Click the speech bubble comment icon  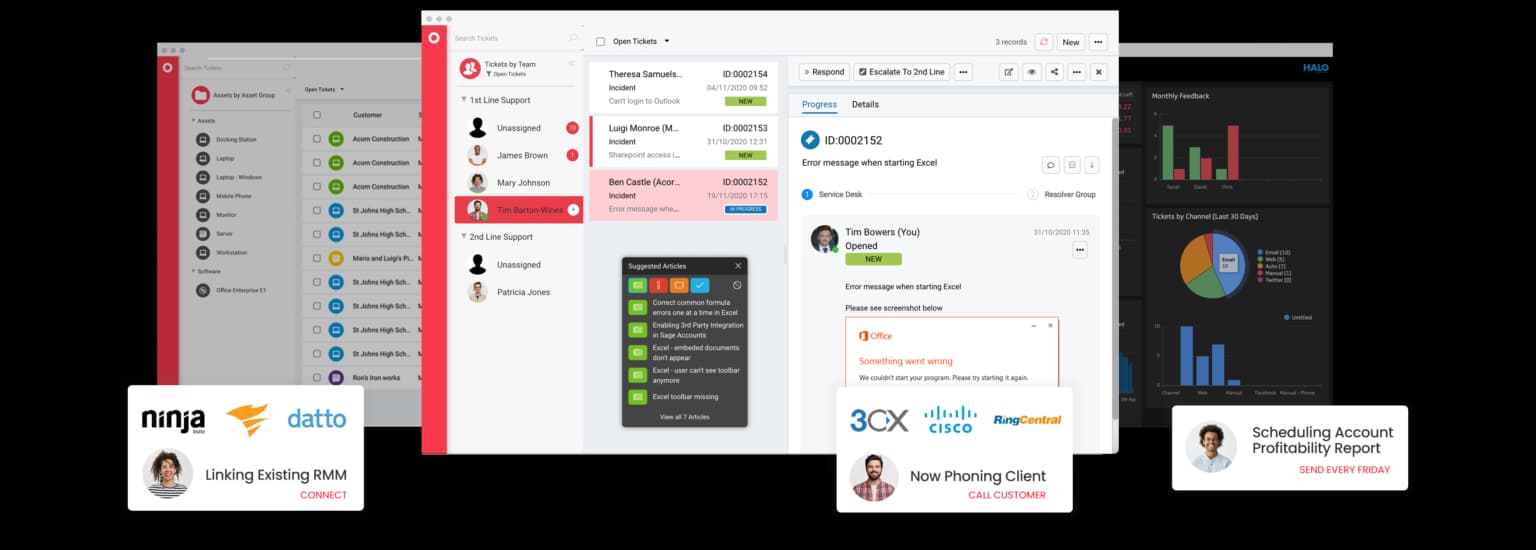point(1050,165)
